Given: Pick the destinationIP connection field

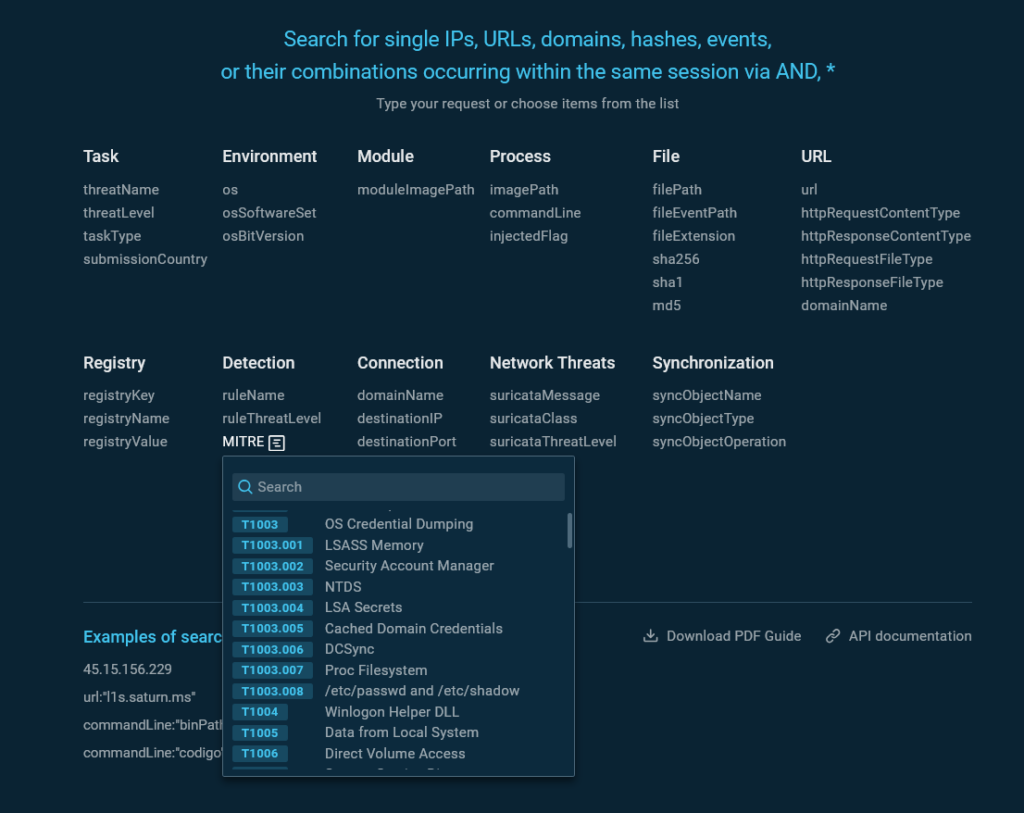Looking at the screenshot, I should (x=400, y=419).
